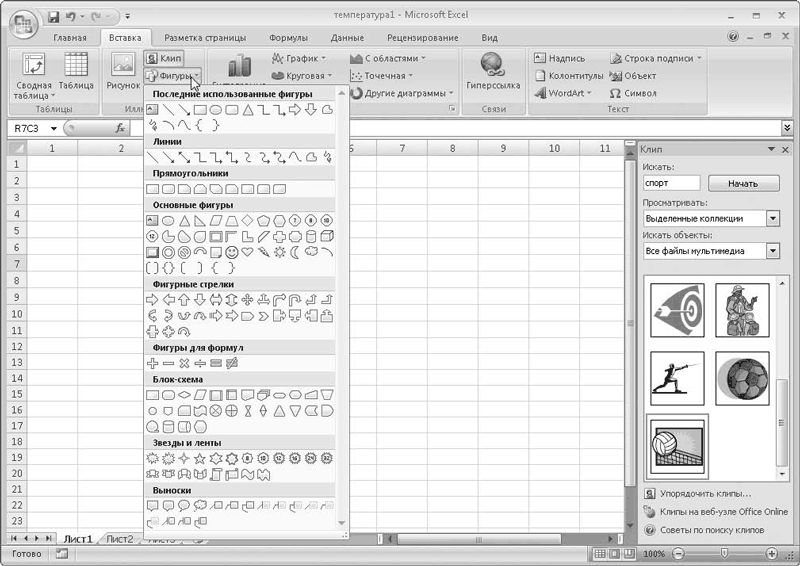Click the Начать search button
The image size is (800, 566).
point(743,183)
